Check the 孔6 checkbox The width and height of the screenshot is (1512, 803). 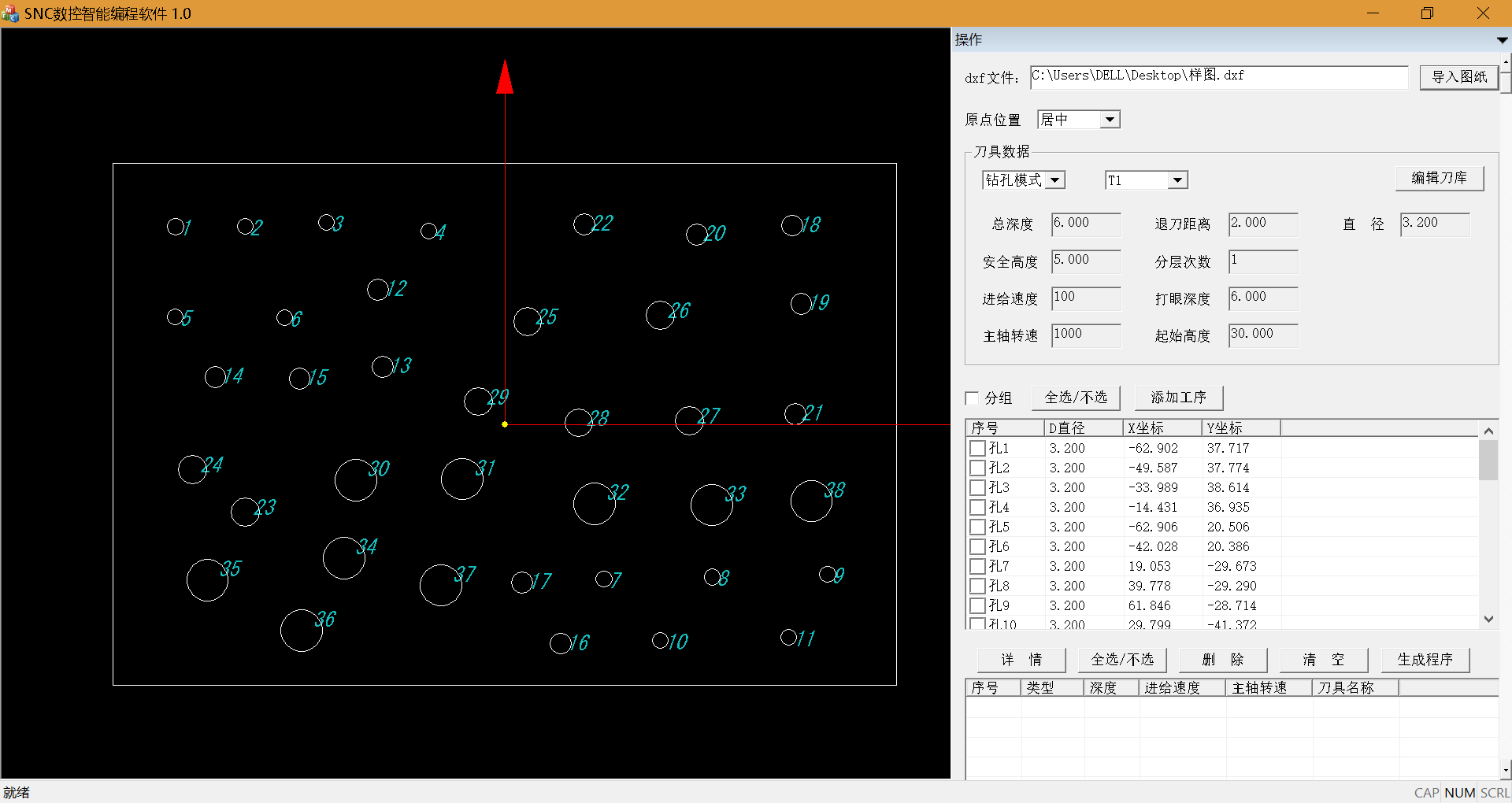coord(978,546)
